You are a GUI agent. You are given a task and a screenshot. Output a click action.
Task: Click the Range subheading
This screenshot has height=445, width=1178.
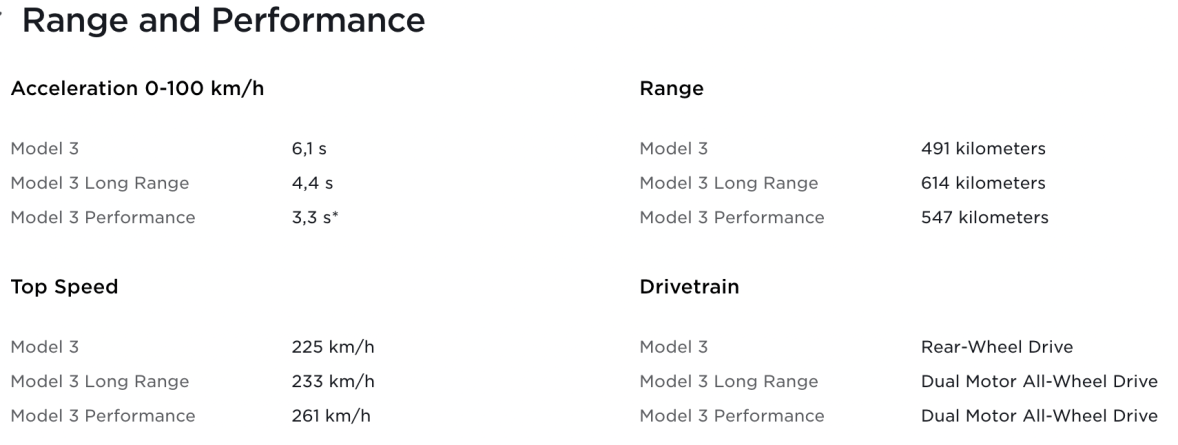tap(671, 88)
